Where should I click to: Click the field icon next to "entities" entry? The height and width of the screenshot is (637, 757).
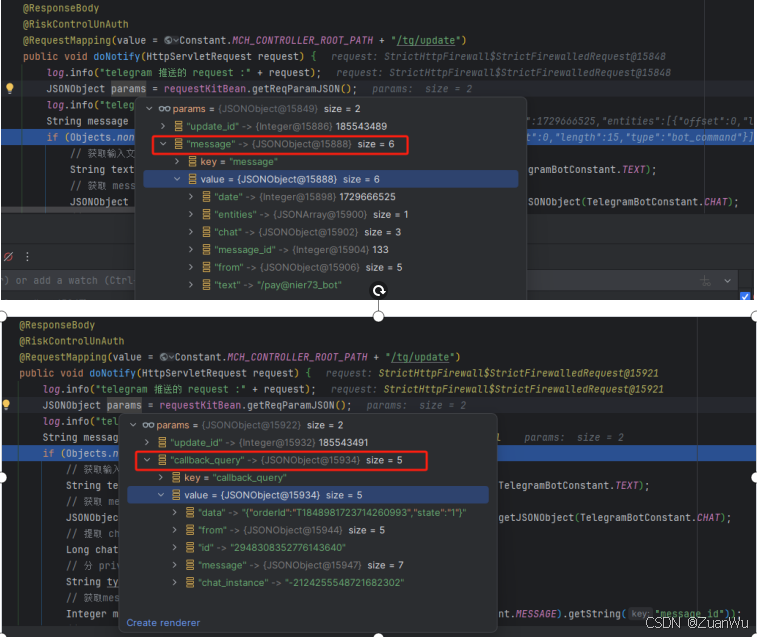click(206, 214)
